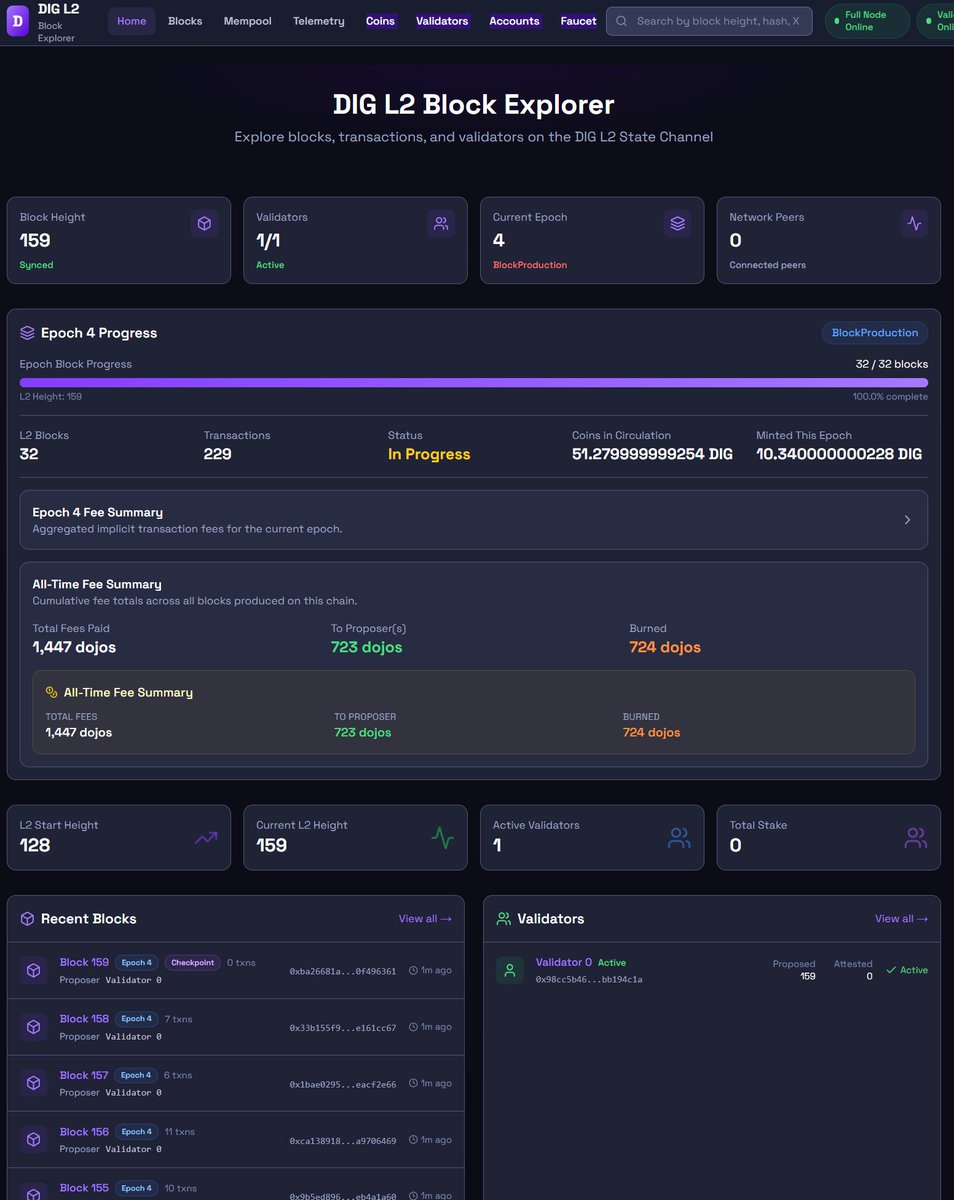Open the Block 157 link
This screenshot has height=1200, width=954.
pyautogui.click(x=84, y=1076)
